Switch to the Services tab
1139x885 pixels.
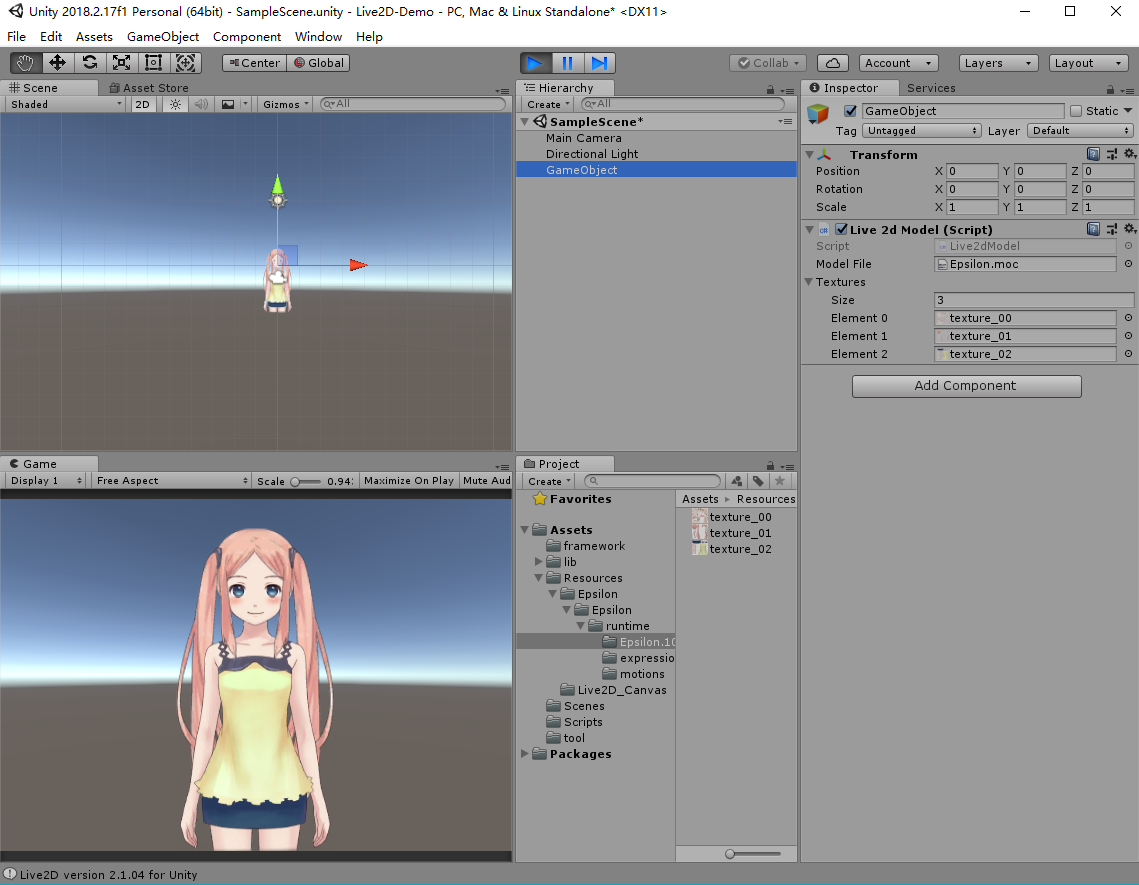[931, 88]
